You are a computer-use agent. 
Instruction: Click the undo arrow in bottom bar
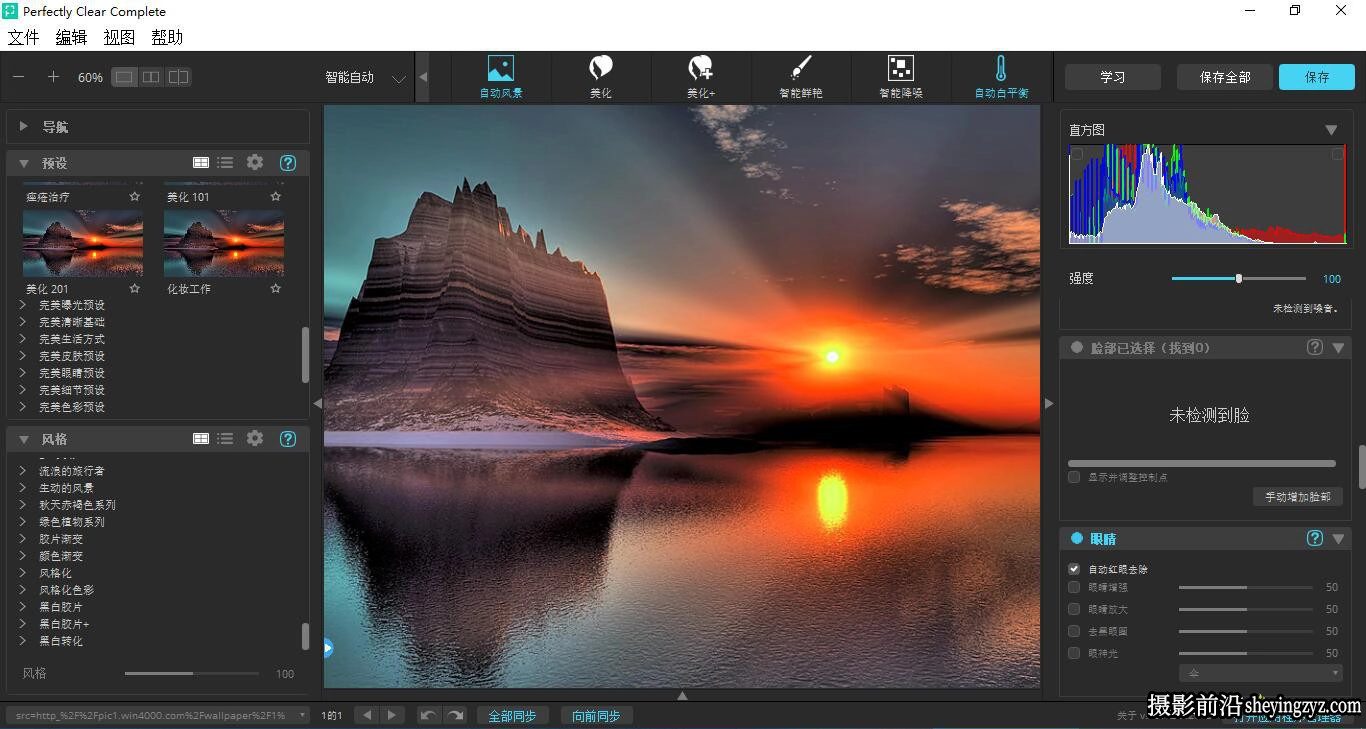tap(428, 715)
